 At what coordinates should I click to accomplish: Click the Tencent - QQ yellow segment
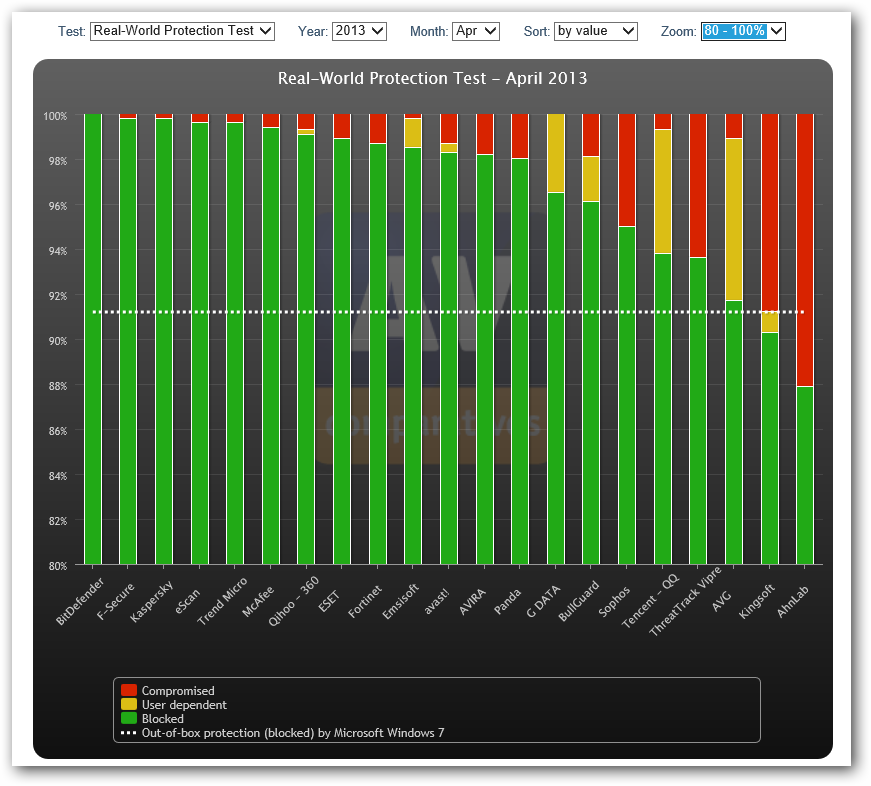[663, 191]
